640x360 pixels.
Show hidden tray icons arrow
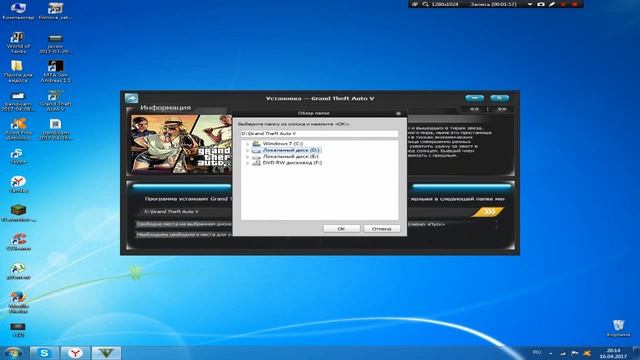[x=551, y=353]
